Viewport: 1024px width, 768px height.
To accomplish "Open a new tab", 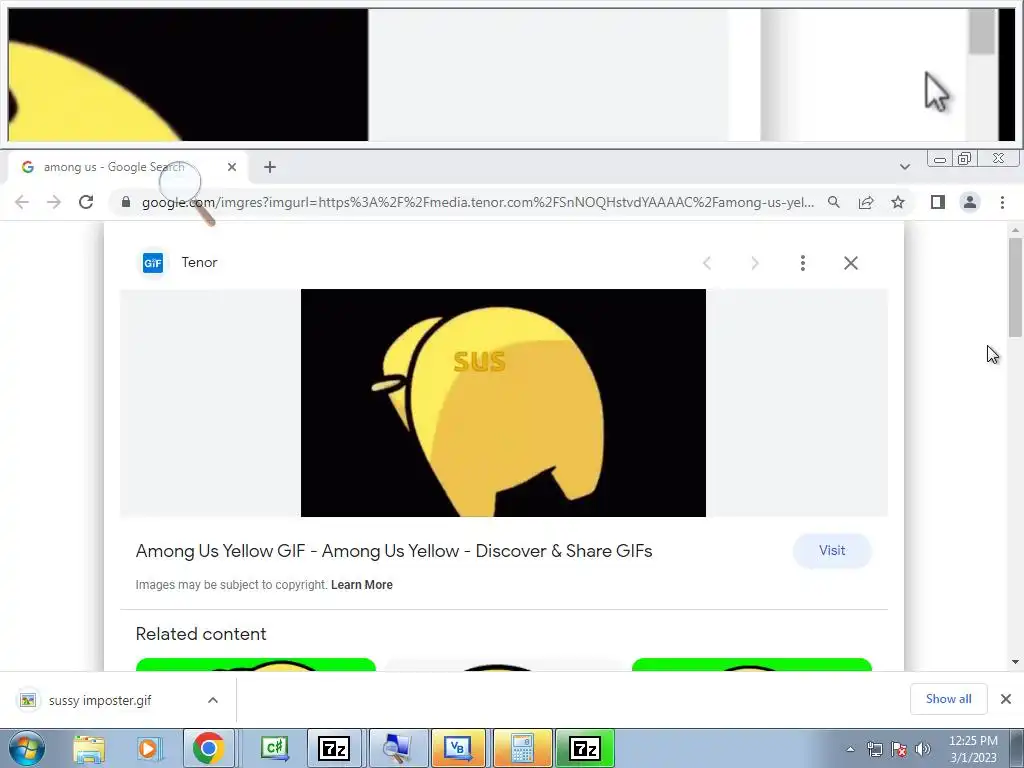I will pos(270,167).
